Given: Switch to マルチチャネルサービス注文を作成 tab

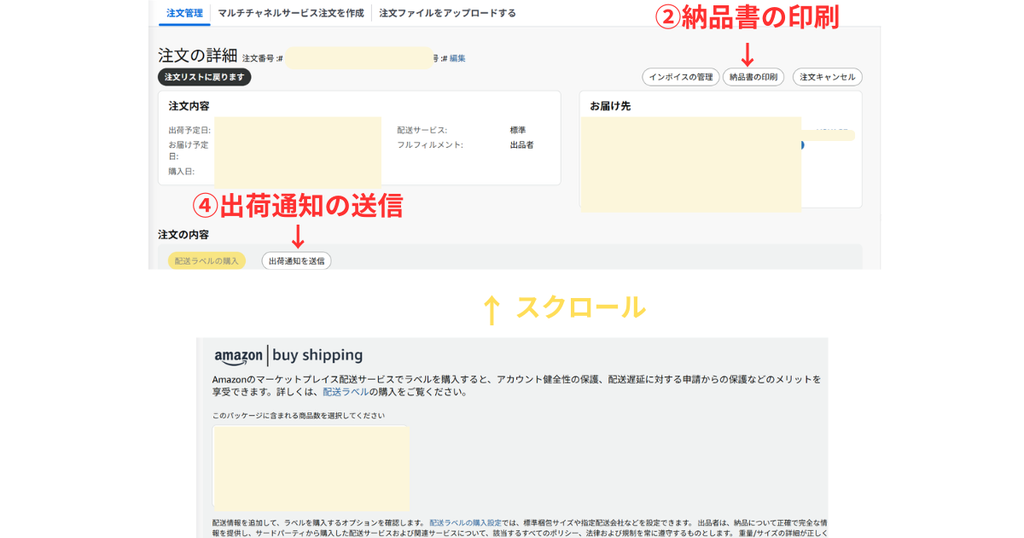Looking at the screenshot, I should pyautogui.click(x=291, y=13).
